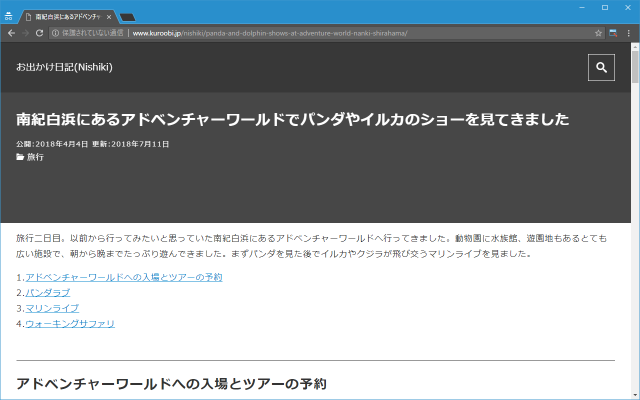This screenshot has width=640, height=400.
Task: Click the 保護されていない通信 label
Action: click(x=93, y=33)
